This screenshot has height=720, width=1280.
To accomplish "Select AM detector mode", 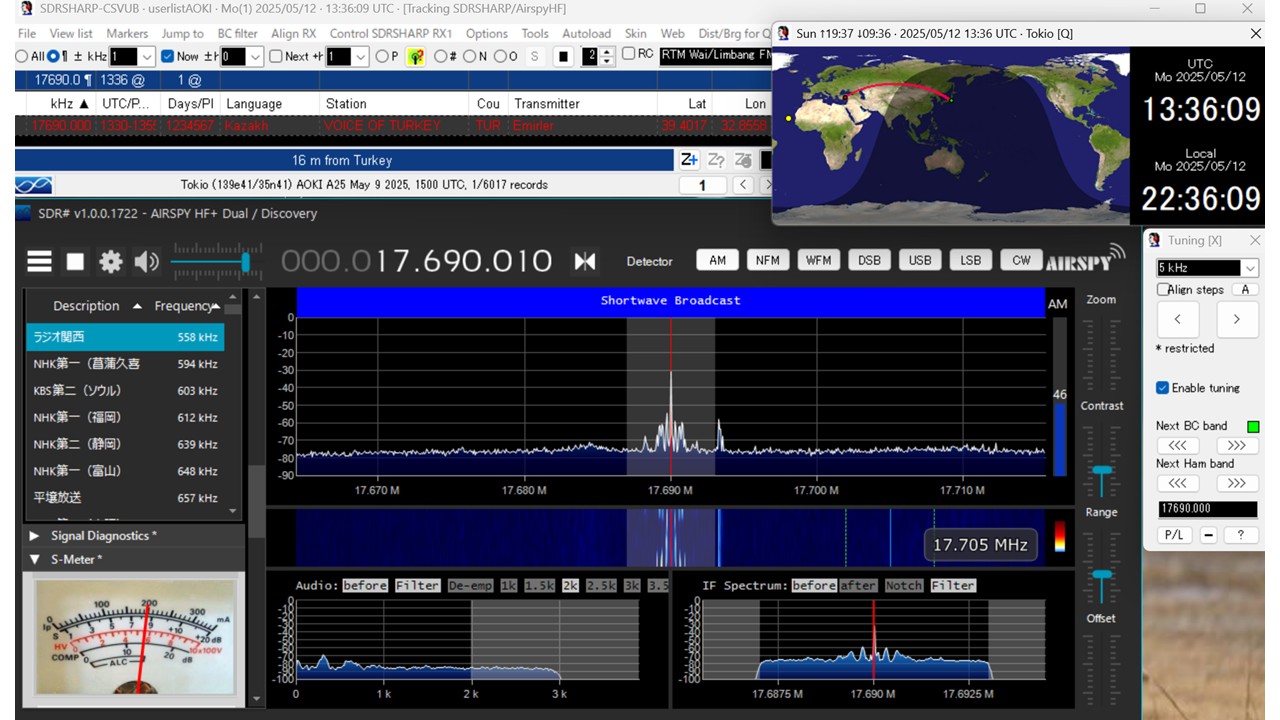I will click(718, 260).
